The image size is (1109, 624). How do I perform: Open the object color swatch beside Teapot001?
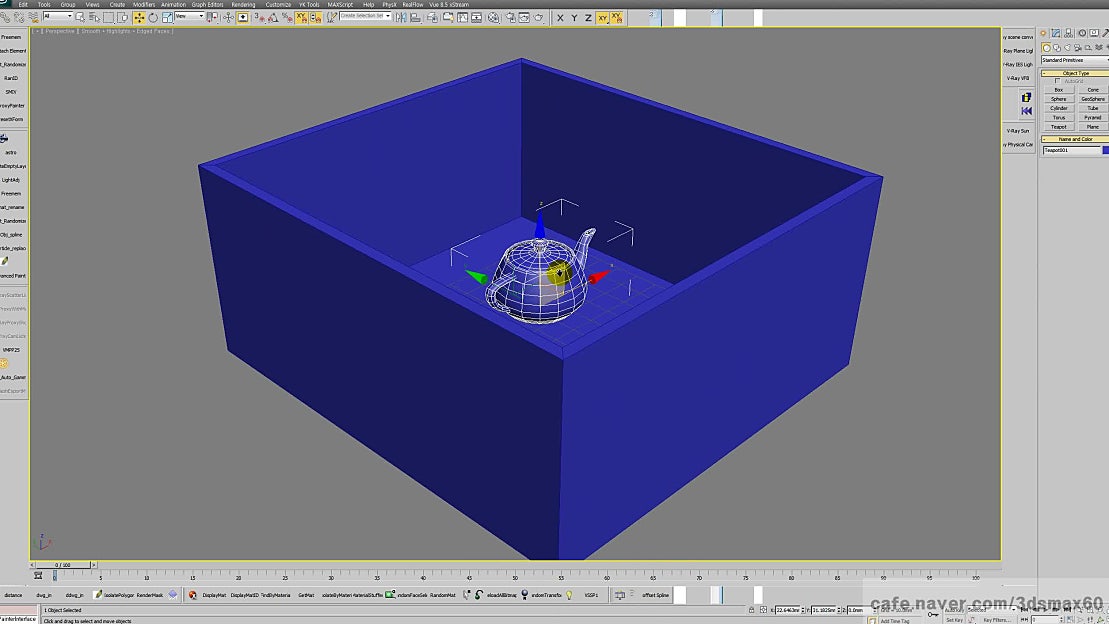tap(1104, 149)
